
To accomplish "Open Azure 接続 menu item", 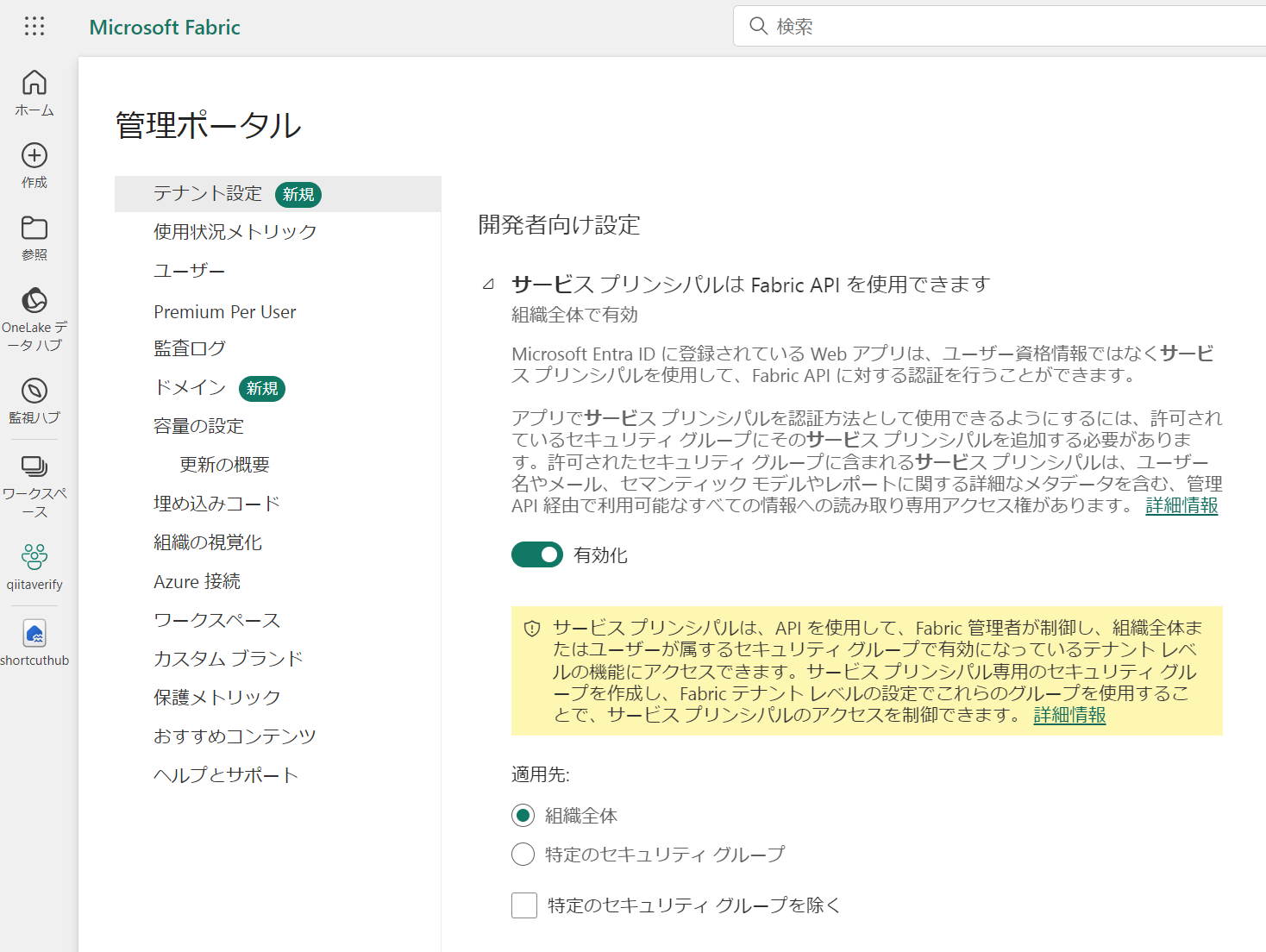I will click(197, 582).
